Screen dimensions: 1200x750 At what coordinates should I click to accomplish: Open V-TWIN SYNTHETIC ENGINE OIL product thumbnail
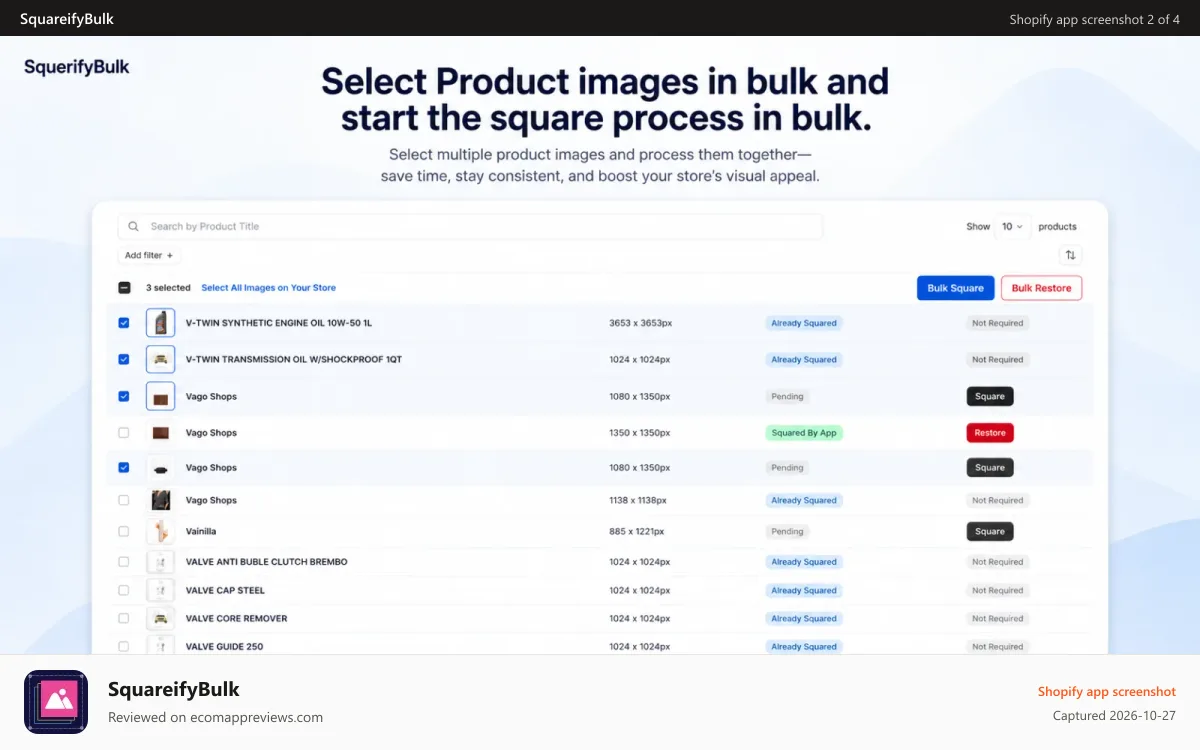(160, 323)
